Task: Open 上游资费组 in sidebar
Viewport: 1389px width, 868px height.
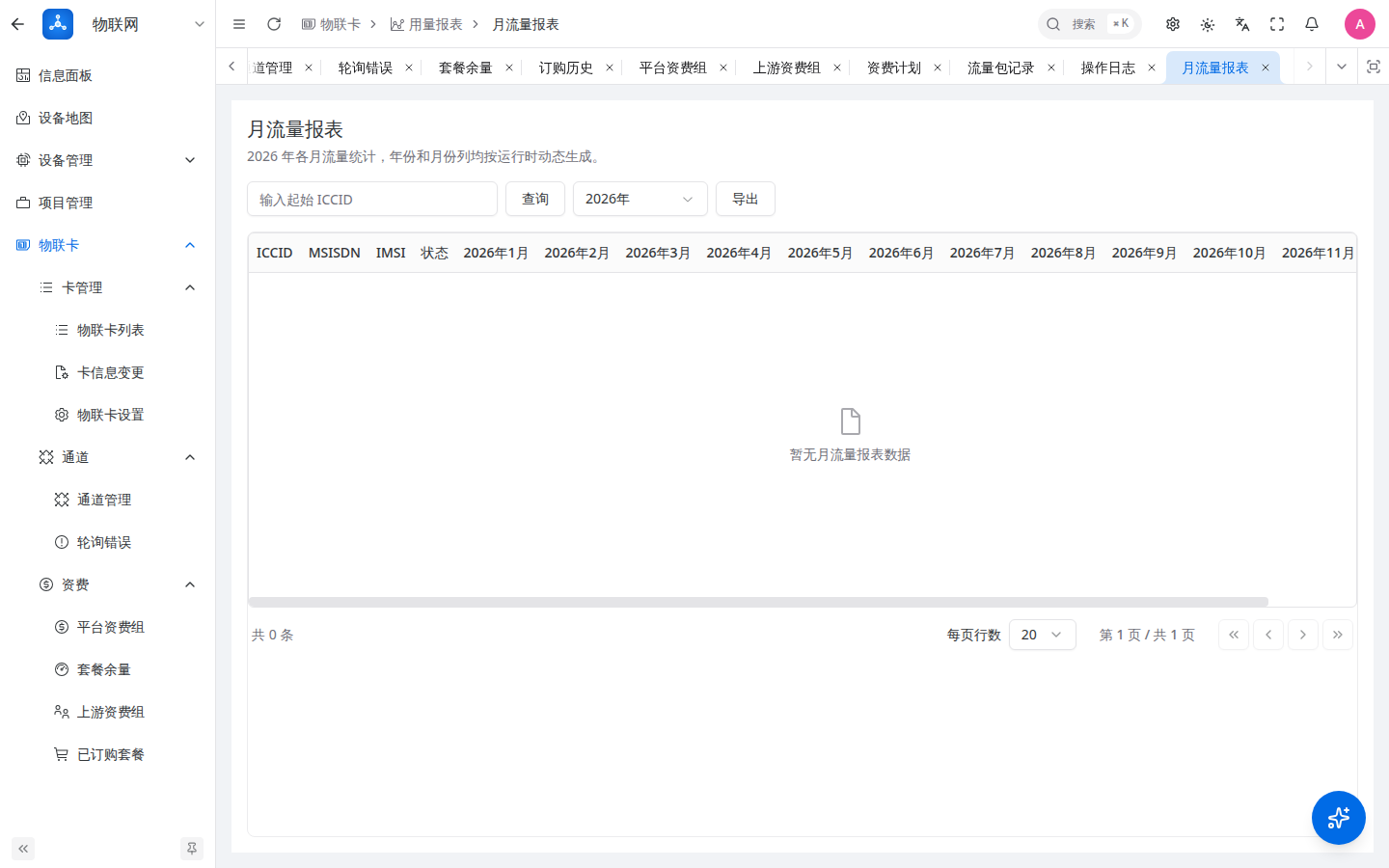Action: (x=107, y=712)
